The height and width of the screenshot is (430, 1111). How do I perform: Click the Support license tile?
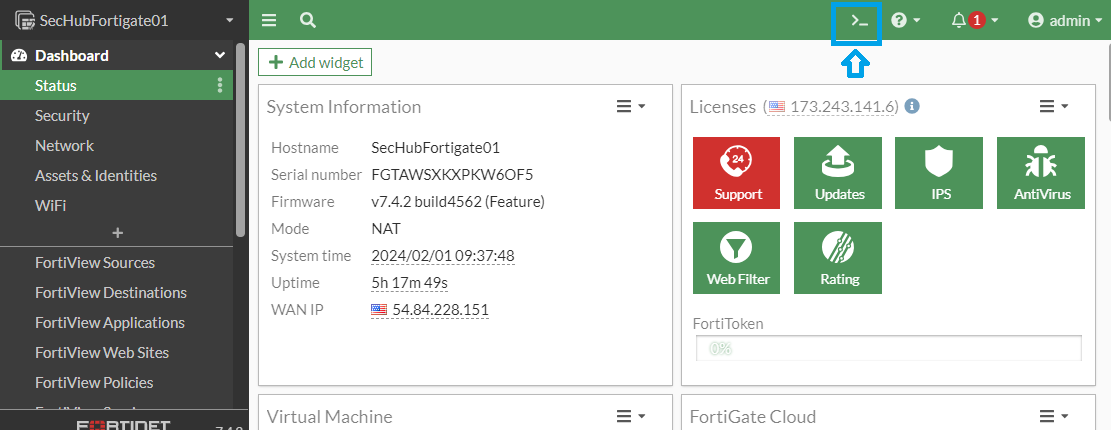click(x=736, y=173)
